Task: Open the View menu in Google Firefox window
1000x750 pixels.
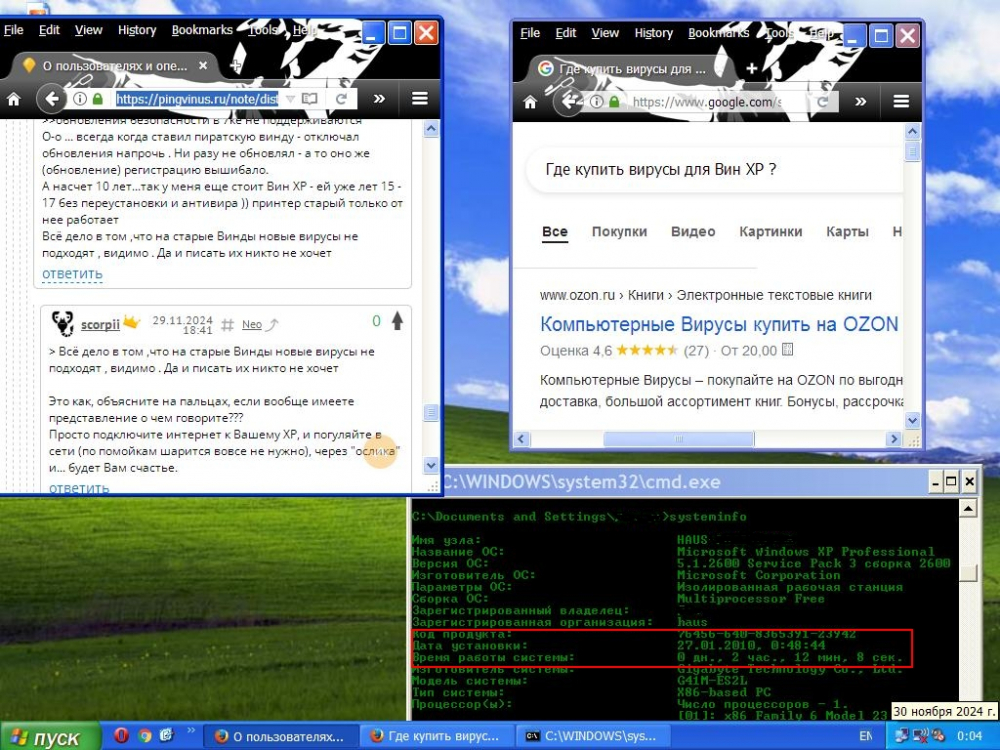Action: (x=605, y=33)
